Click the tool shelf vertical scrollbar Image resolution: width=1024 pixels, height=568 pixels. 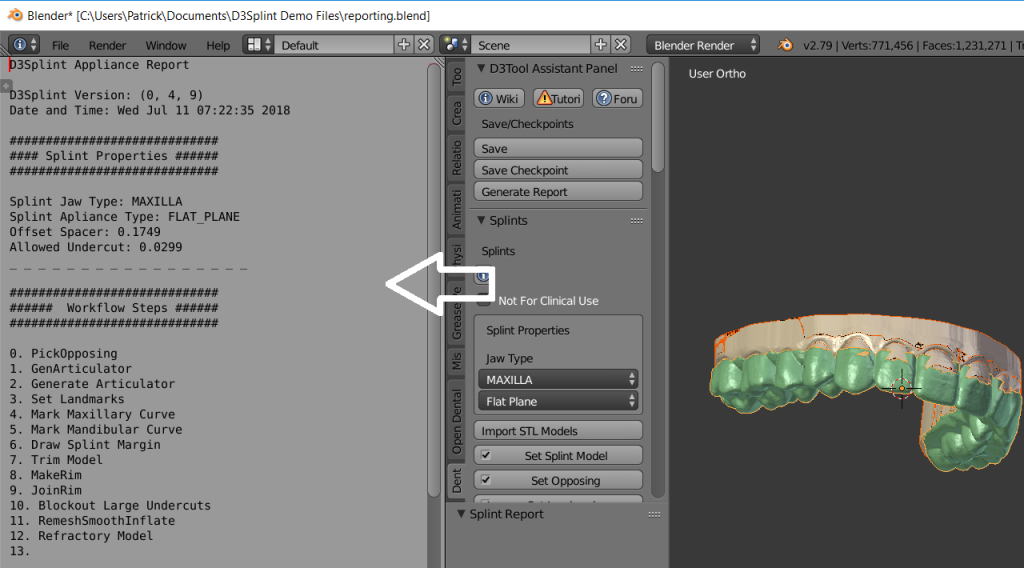[658, 118]
